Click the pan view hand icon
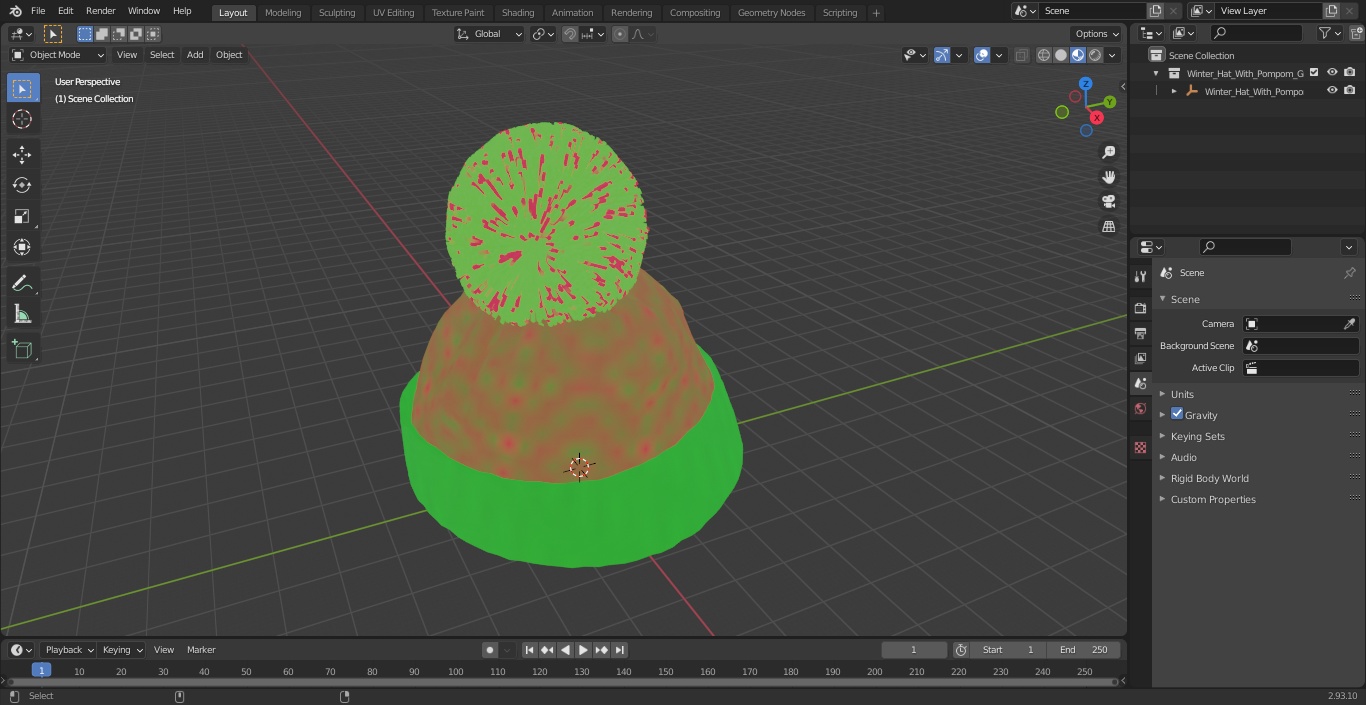Viewport: 1366px width, 705px height. coord(1108,177)
